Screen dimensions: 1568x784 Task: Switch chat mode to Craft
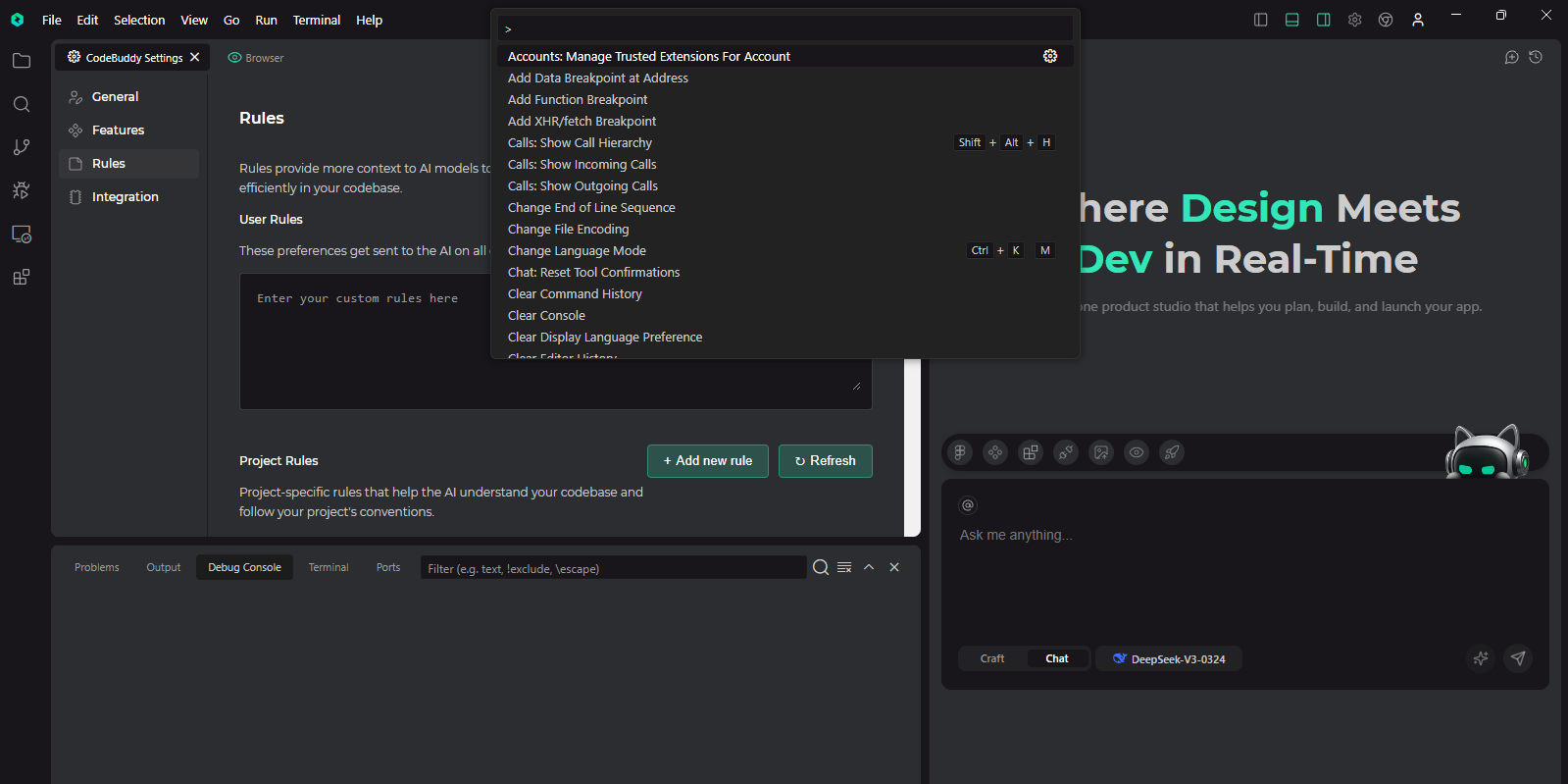point(992,658)
